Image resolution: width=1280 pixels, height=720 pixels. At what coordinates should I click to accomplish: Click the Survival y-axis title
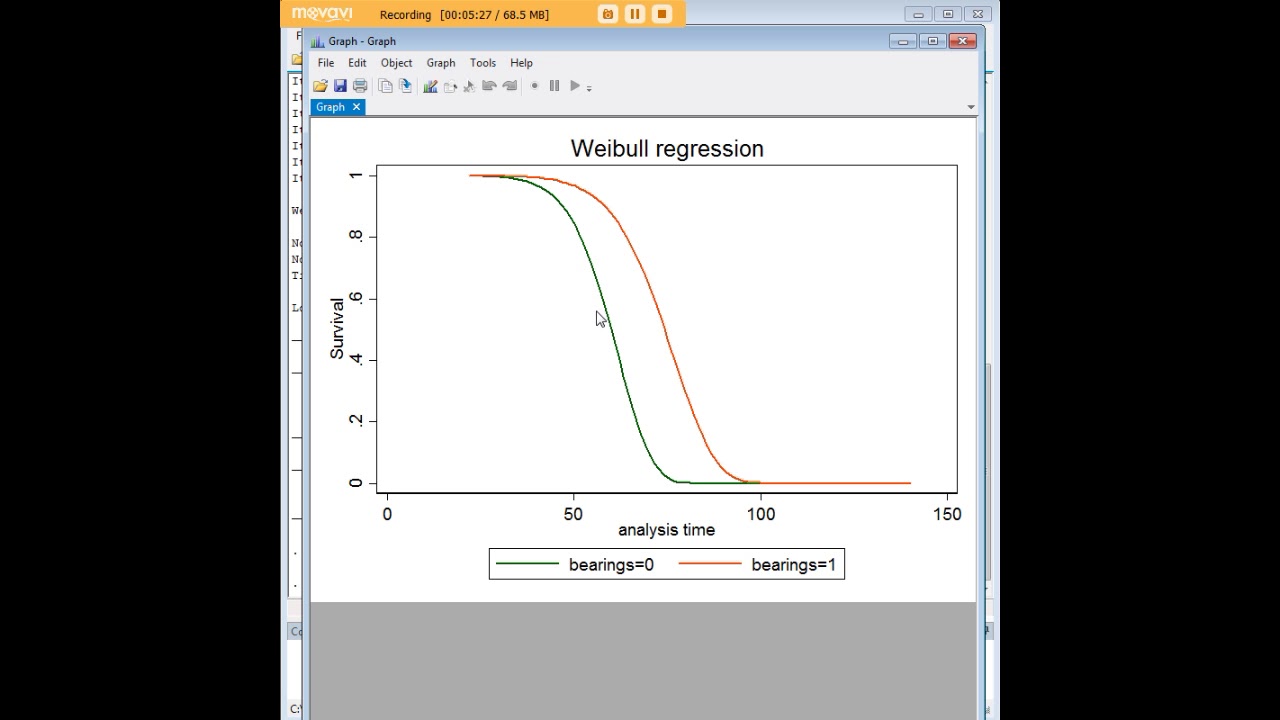point(337,329)
